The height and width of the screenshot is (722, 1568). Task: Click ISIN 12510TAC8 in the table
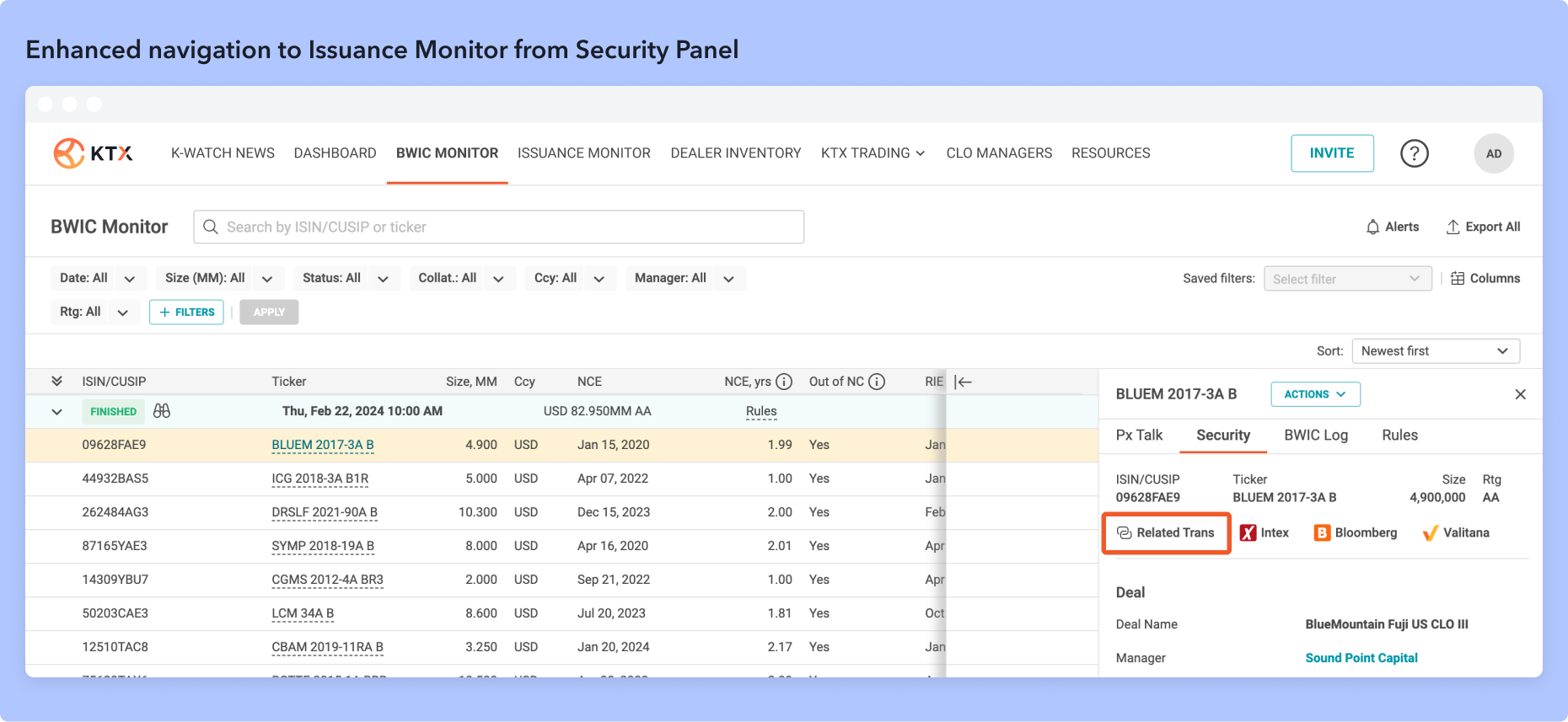pos(115,647)
